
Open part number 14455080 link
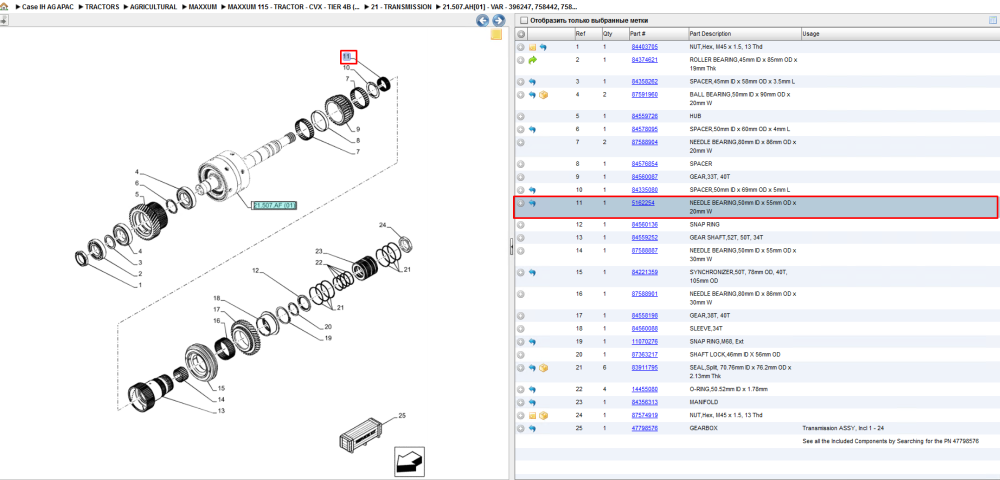click(x=644, y=389)
